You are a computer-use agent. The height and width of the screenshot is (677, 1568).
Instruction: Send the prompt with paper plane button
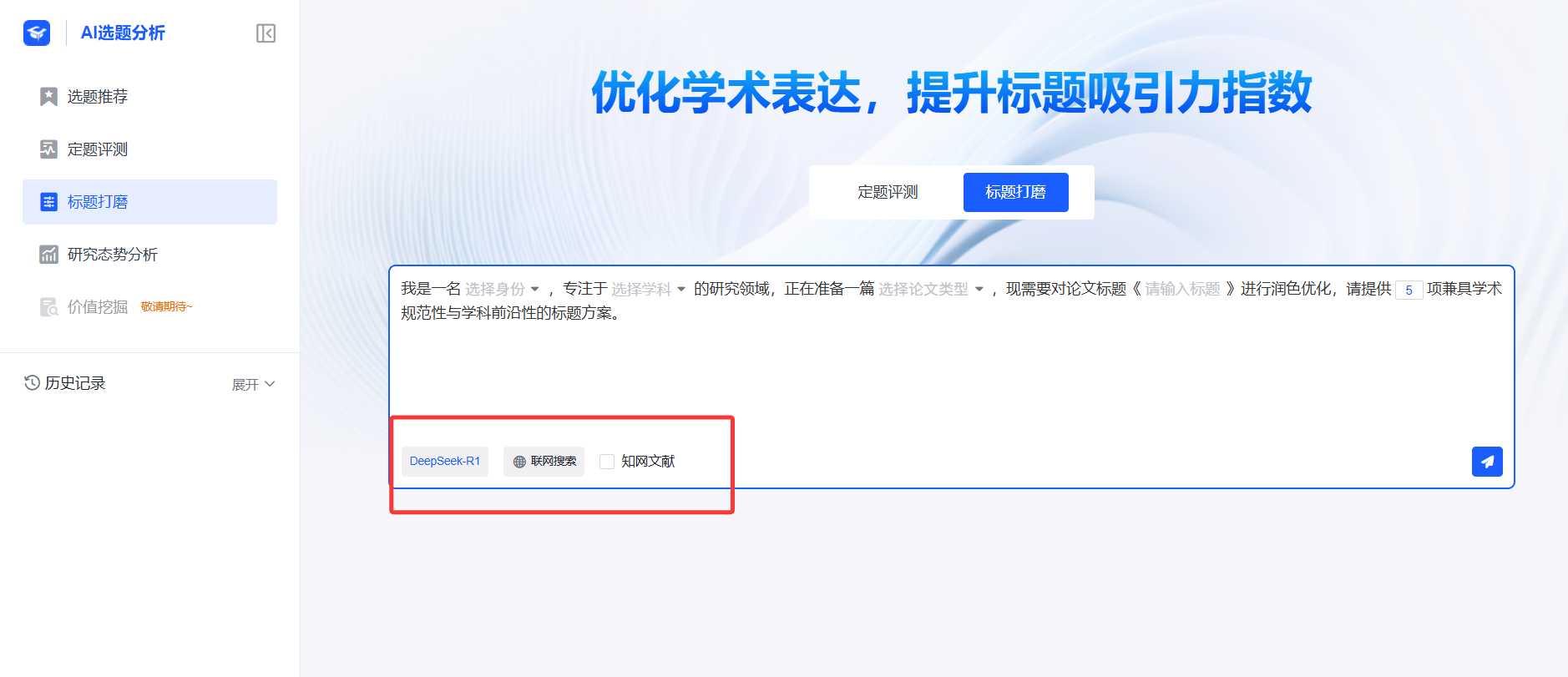click(1486, 462)
